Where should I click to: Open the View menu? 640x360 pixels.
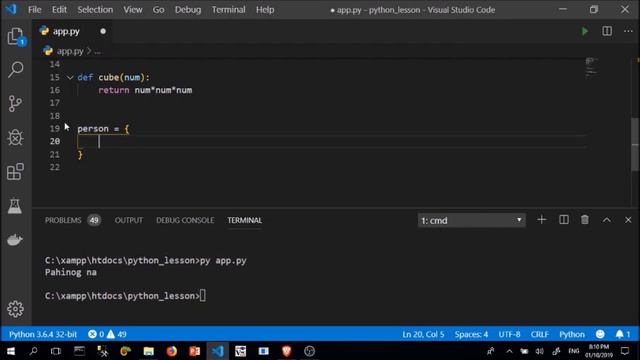click(133, 9)
